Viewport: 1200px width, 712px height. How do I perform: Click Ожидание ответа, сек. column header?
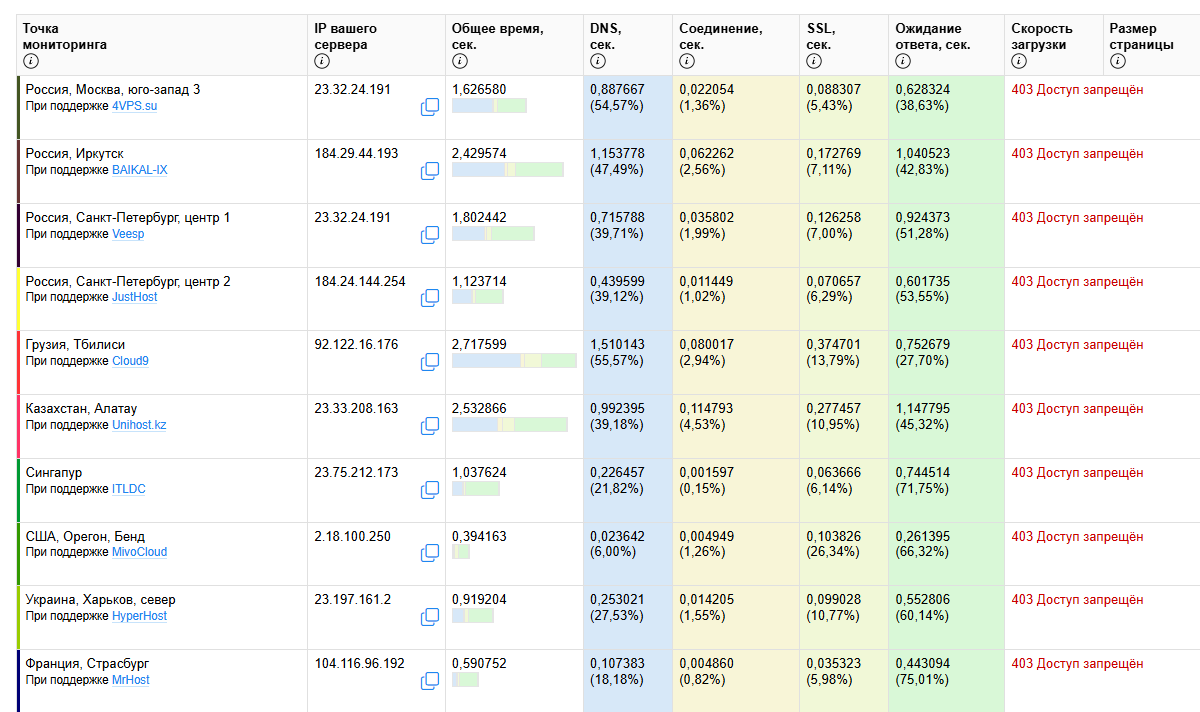coord(932,37)
